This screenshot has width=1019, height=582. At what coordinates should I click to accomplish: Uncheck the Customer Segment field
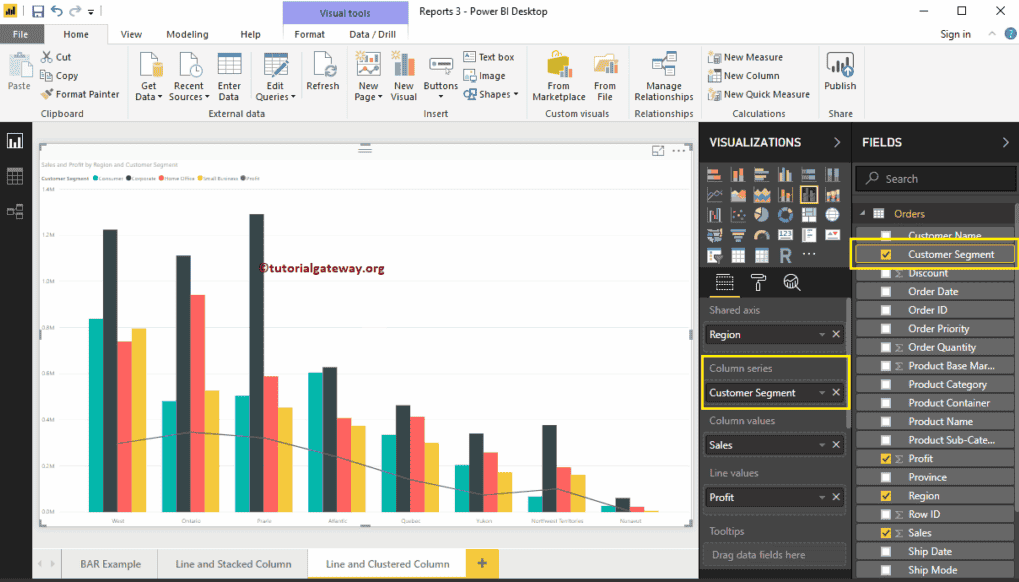884,254
